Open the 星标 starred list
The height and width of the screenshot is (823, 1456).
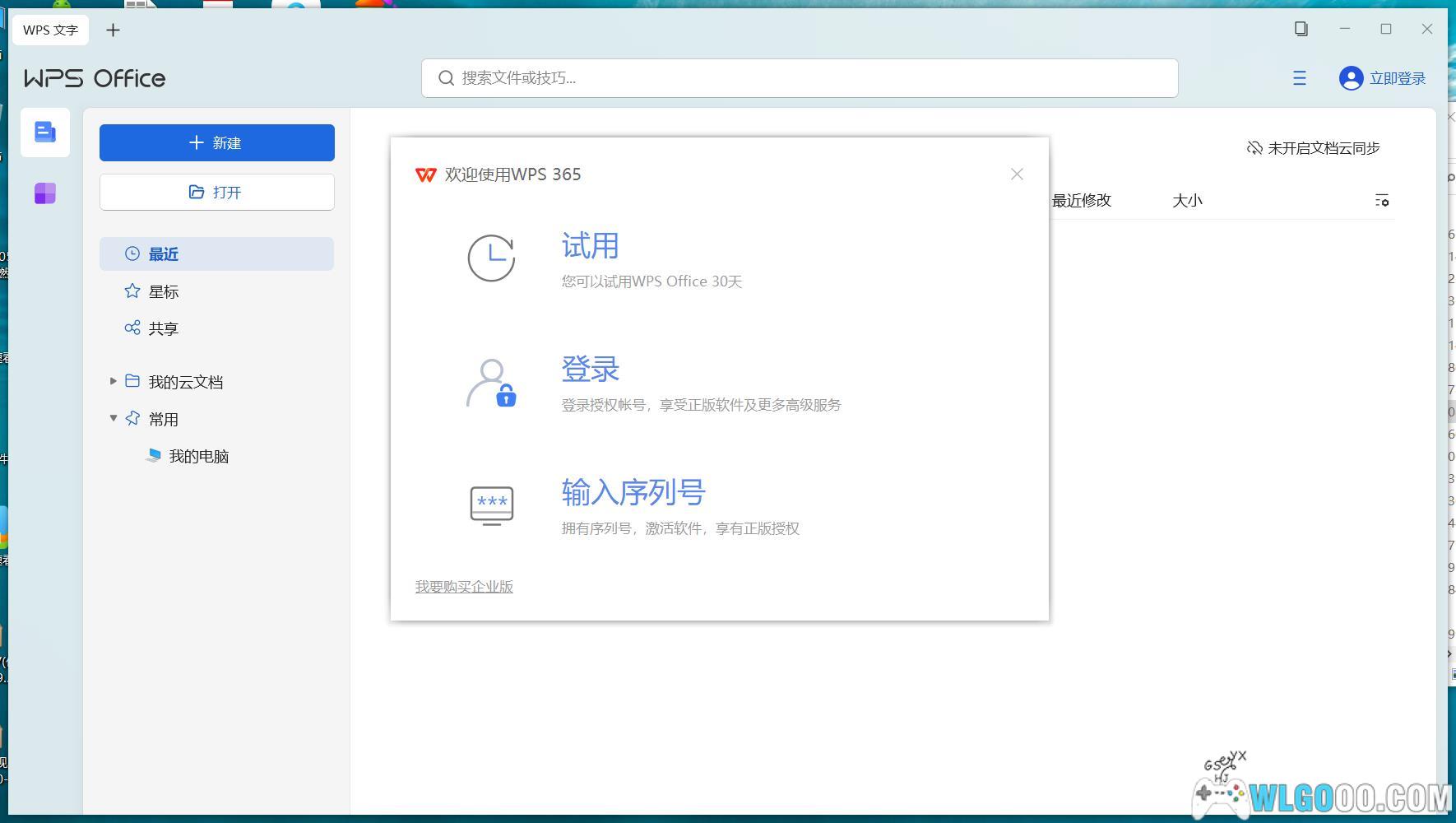coord(163,291)
